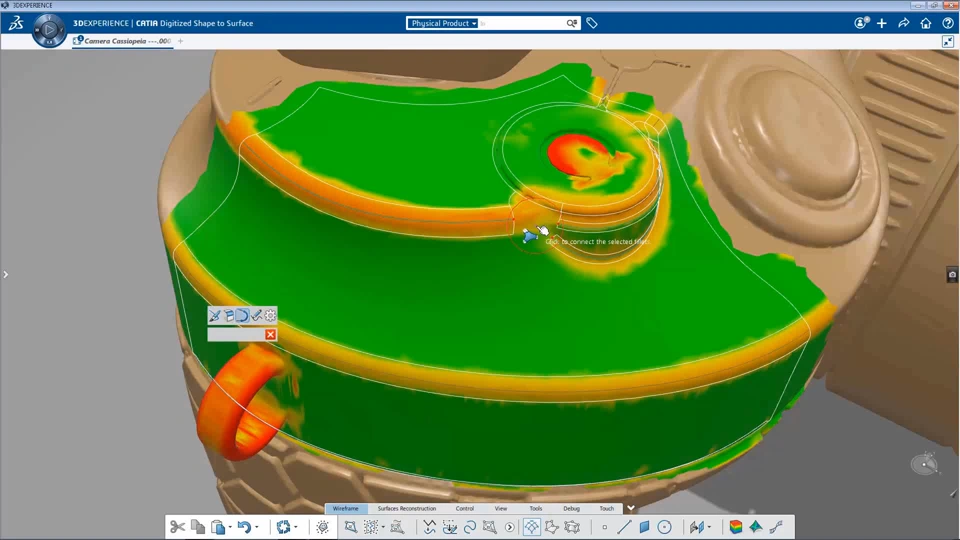Toggle full screen expand icon
The height and width of the screenshot is (540, 960).
click(948, 41)
